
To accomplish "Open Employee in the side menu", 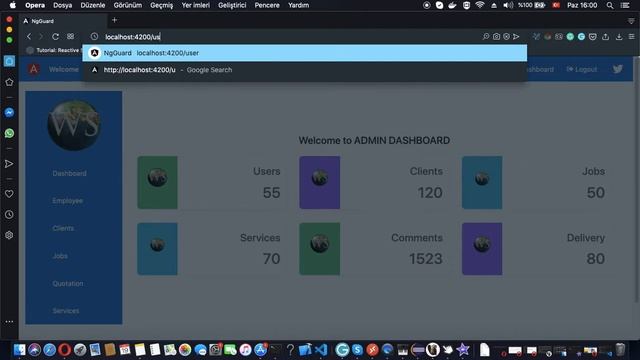I will 68,201.
